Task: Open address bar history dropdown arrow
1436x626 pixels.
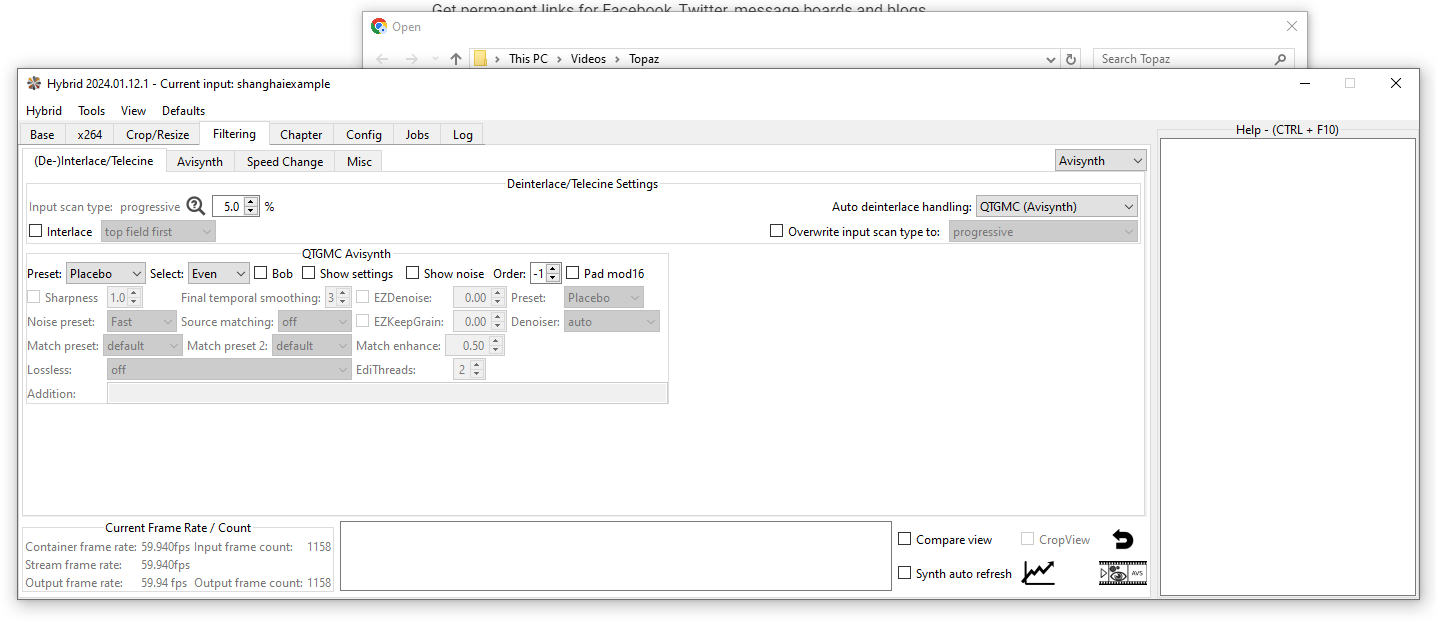Action: [x=1050, y=59]
